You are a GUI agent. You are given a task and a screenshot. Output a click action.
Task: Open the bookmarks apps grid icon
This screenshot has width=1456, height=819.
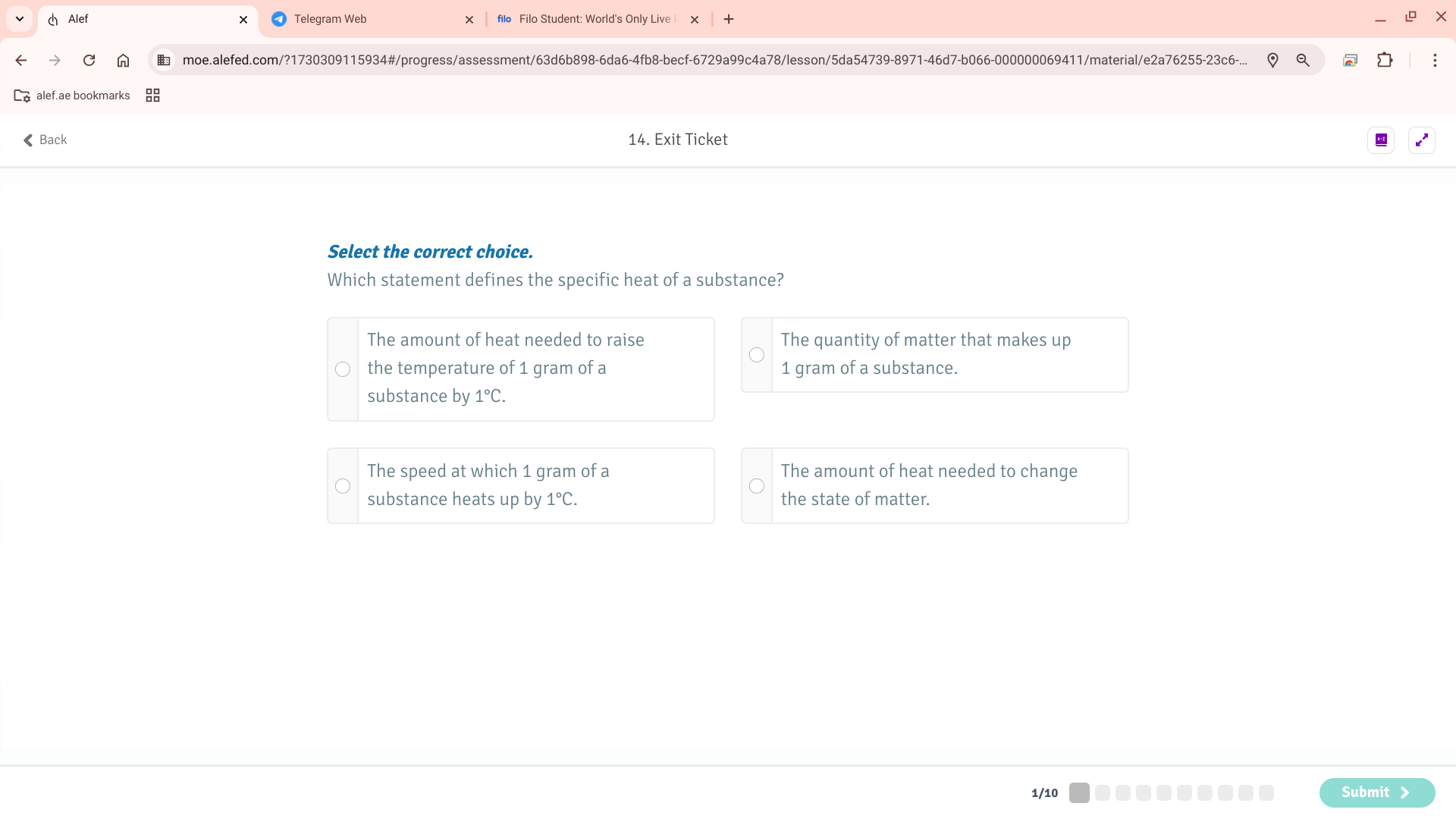point(152,96)
